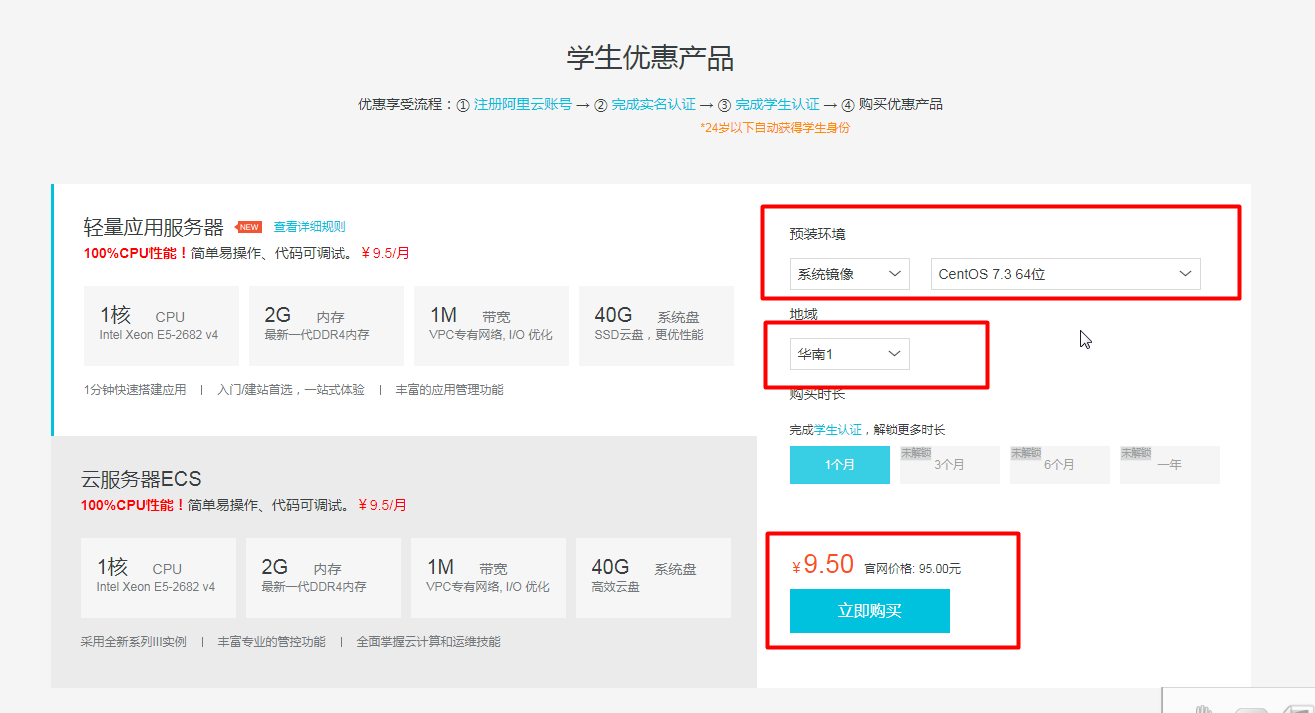1315x713 pixels.
Task: Click 丰富的应用管理功能 text
Action: click(x=449, y=390)
